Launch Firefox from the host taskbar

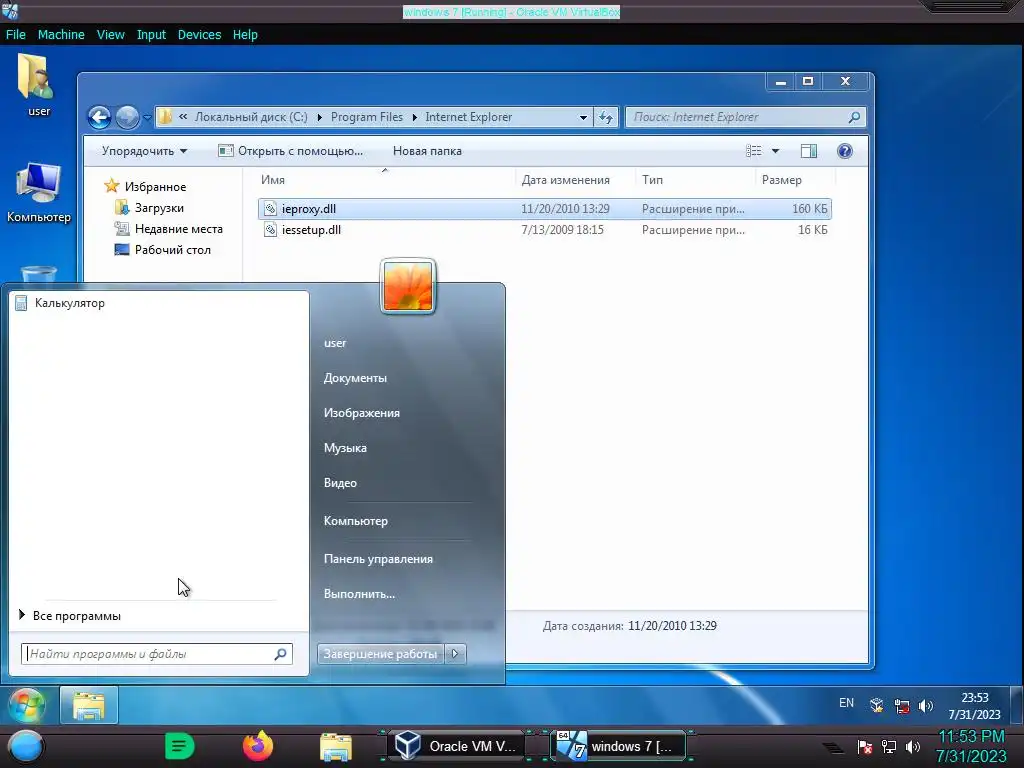tap(258, 746)
